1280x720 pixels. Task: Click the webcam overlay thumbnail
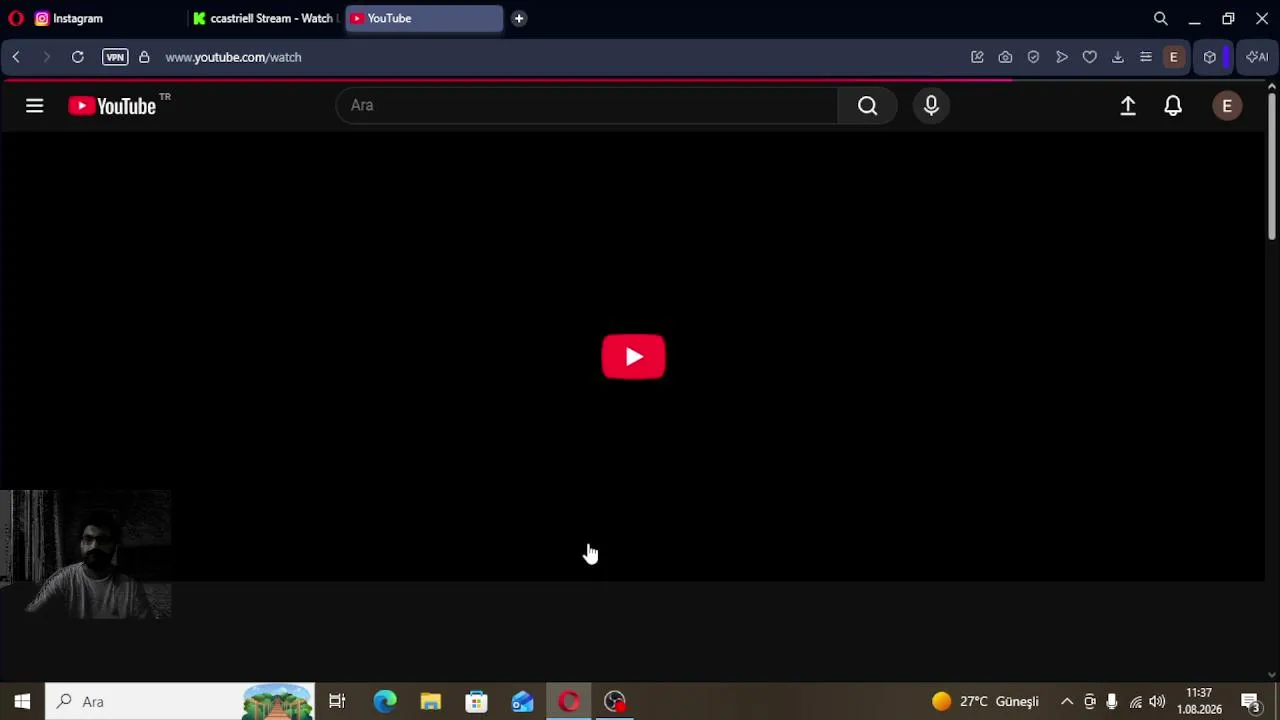[86, 554]
